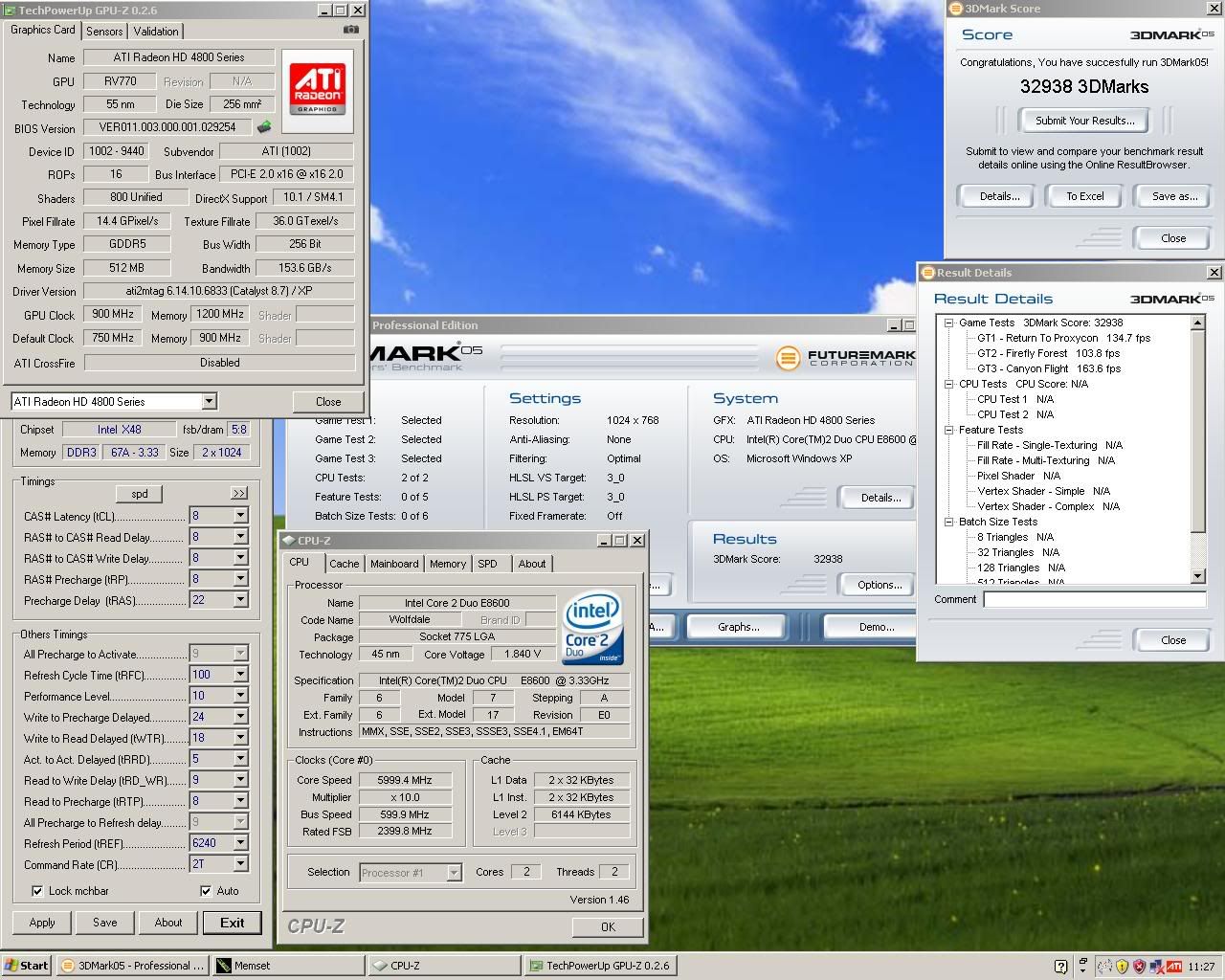Collapse the Batch Size Tests tree node
Viewport: 1225px width, 980px height.
tap(948, 523)
